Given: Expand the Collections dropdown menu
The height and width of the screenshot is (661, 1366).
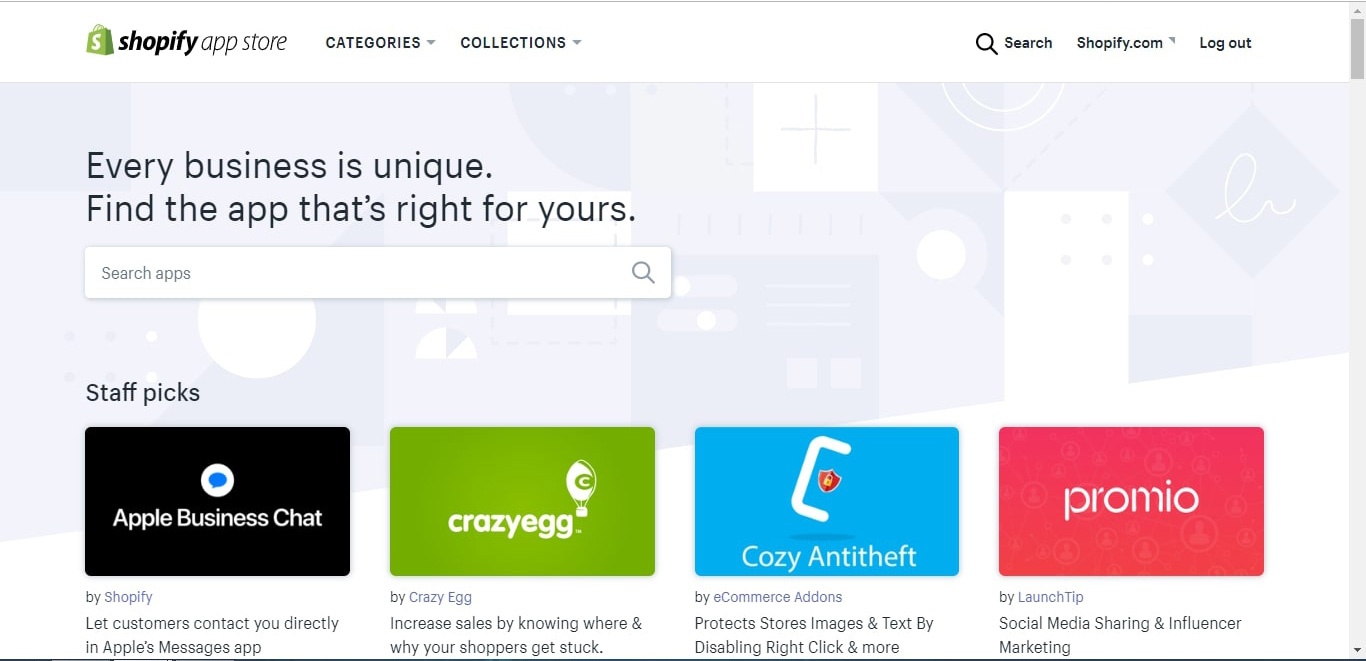Looking at the screenshot, I should [x=520, y=43].
